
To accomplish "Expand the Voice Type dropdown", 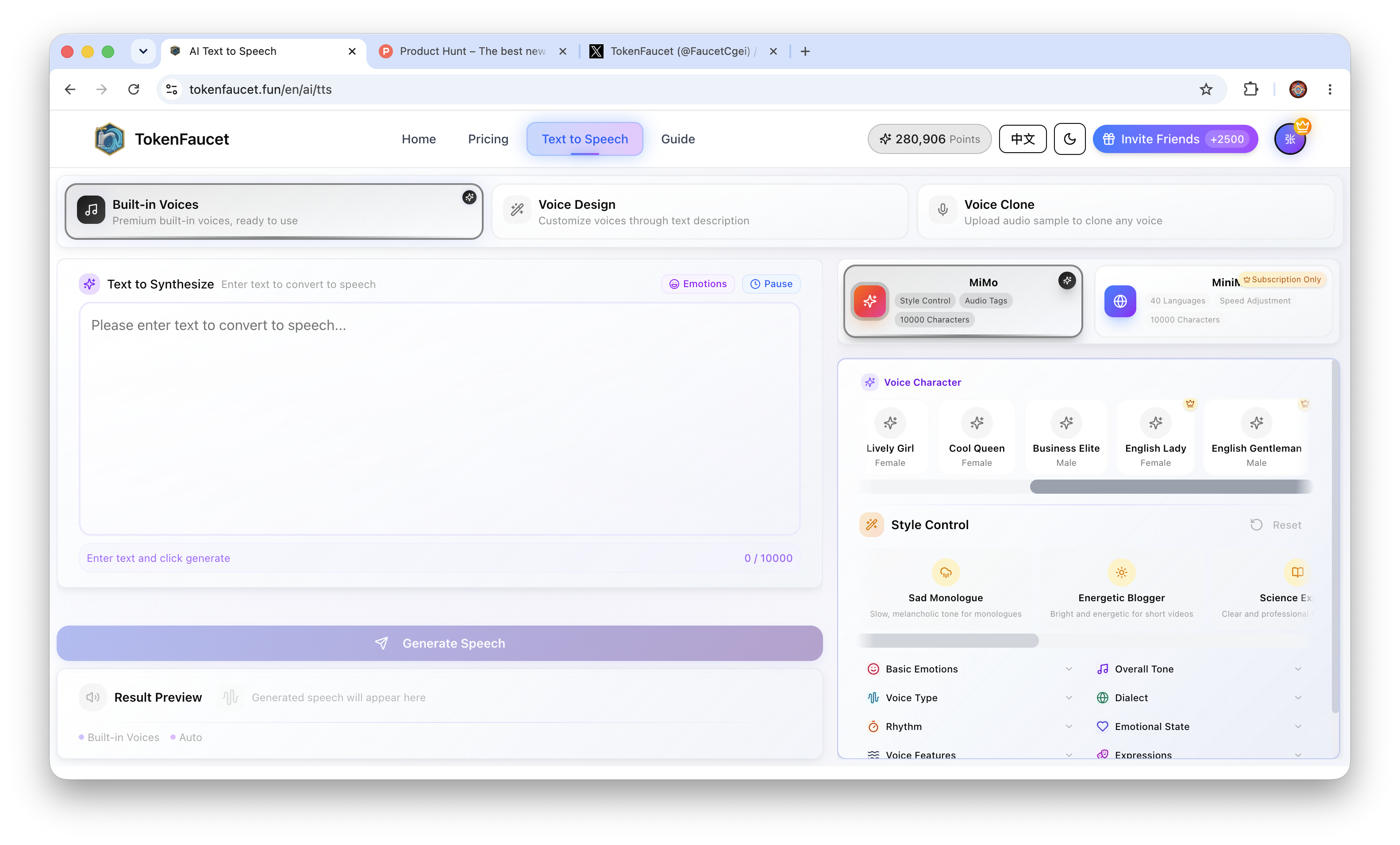I will tap(970, 698).
